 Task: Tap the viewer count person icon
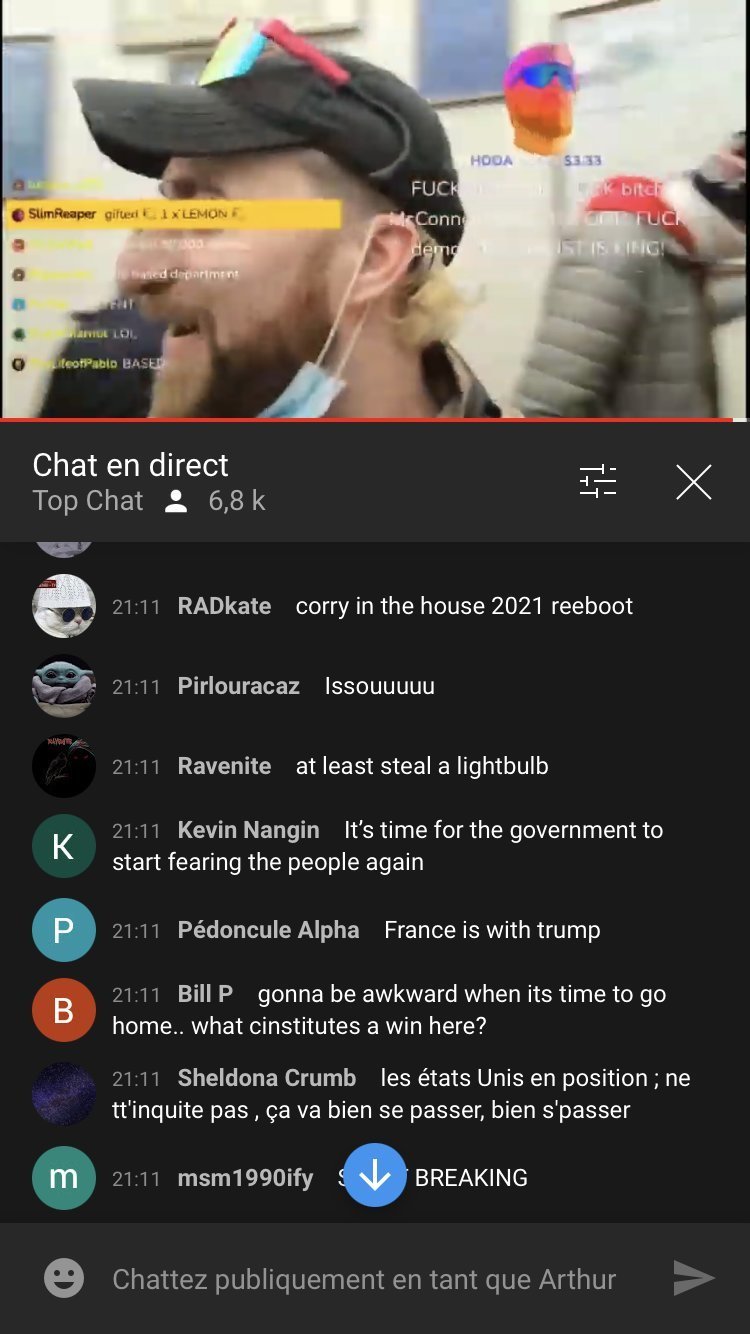pos(176,501)
